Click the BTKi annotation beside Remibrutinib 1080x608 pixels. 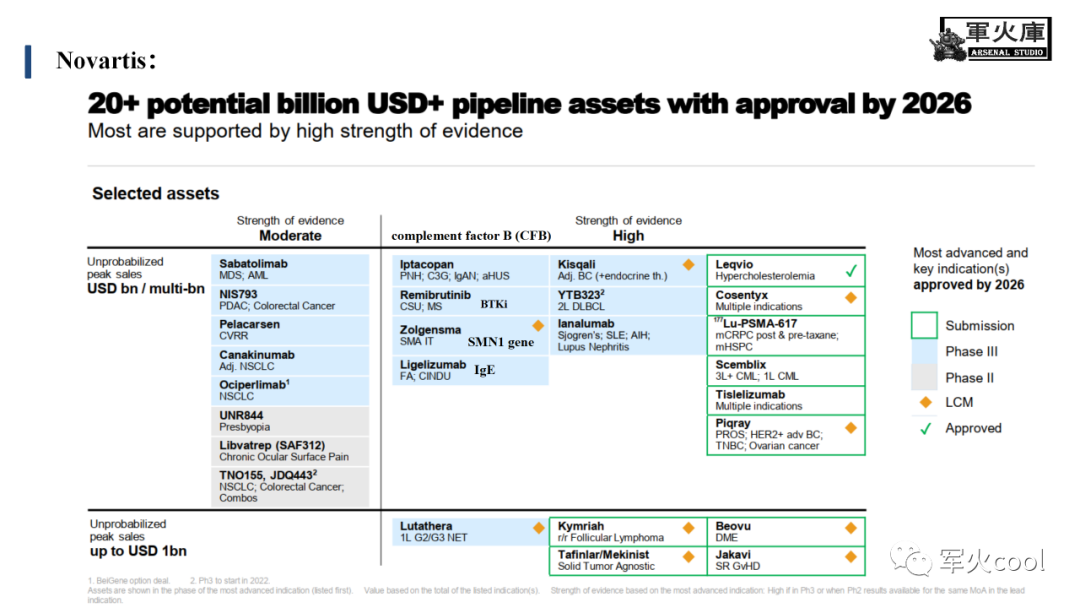point(494,304)
